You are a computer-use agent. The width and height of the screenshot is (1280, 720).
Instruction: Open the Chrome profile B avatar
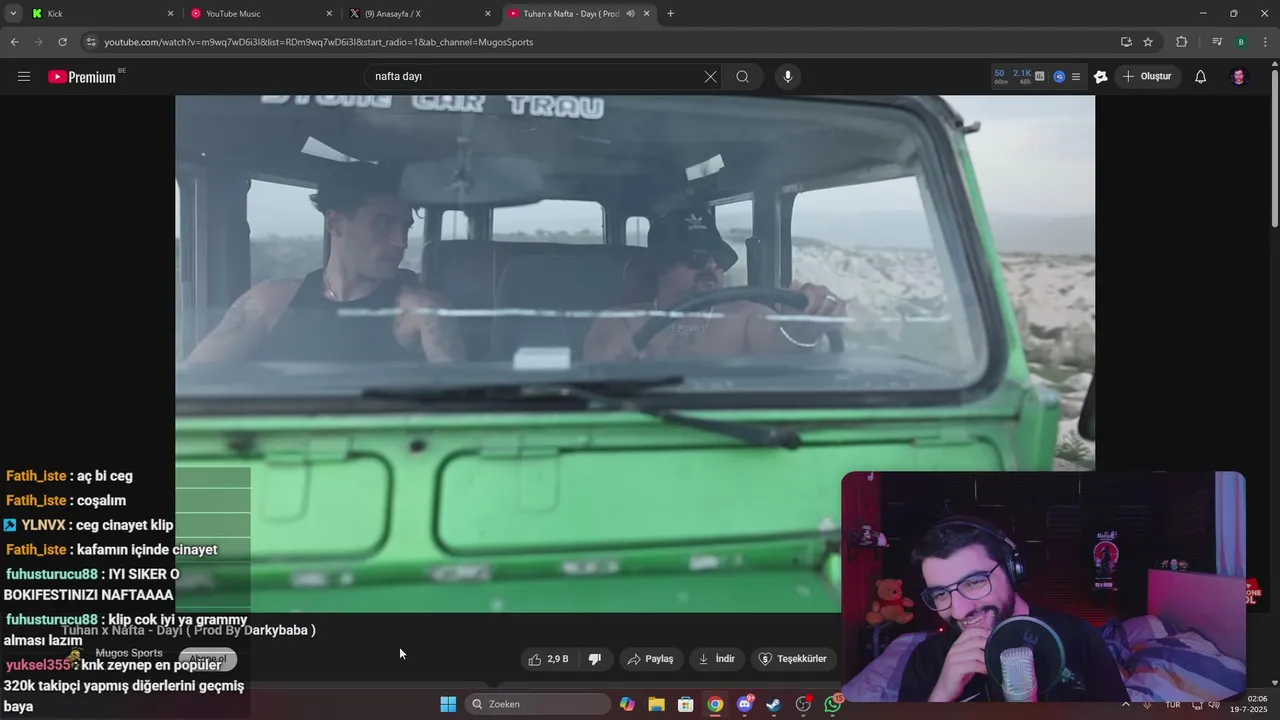tap(1241, 42)
